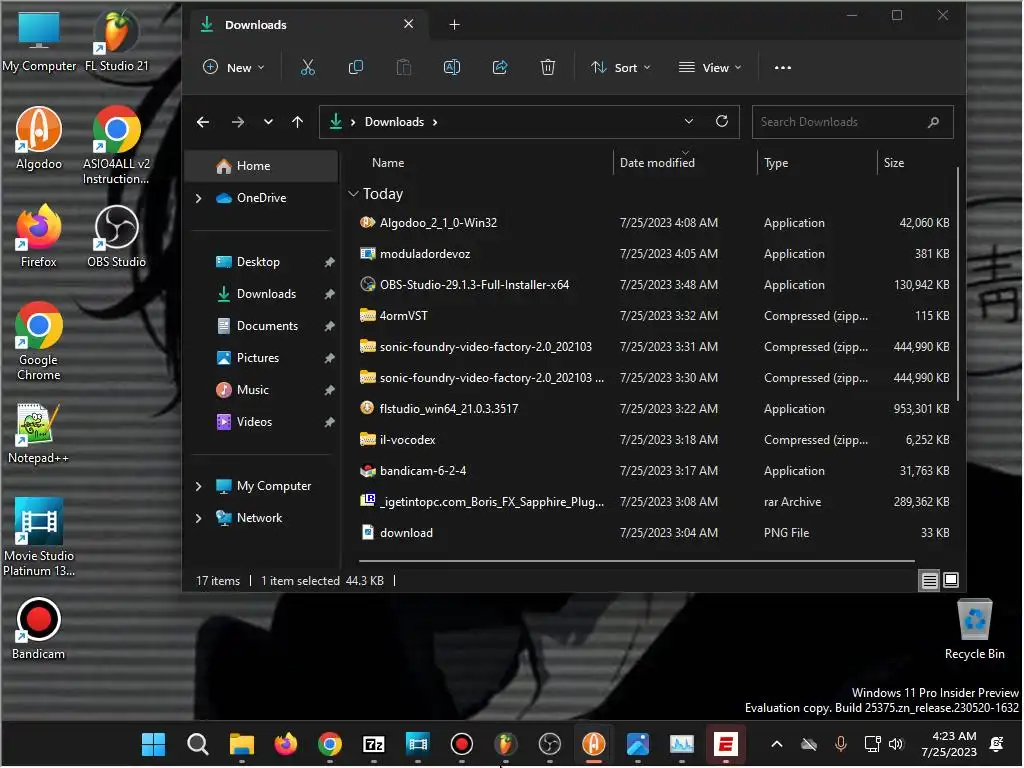Open the Sort dropdown menu
The height and width of the screenshot is (768, 1024).
click(620, 67)
